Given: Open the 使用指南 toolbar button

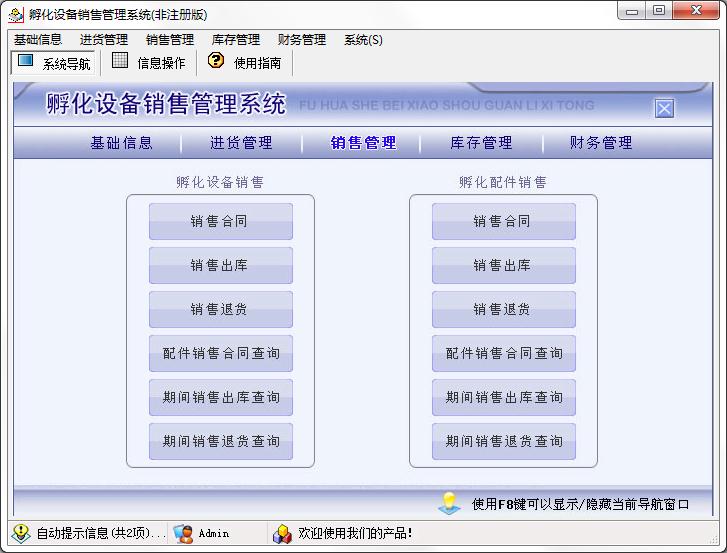Looking at the screenshot, I should point(245,63).
